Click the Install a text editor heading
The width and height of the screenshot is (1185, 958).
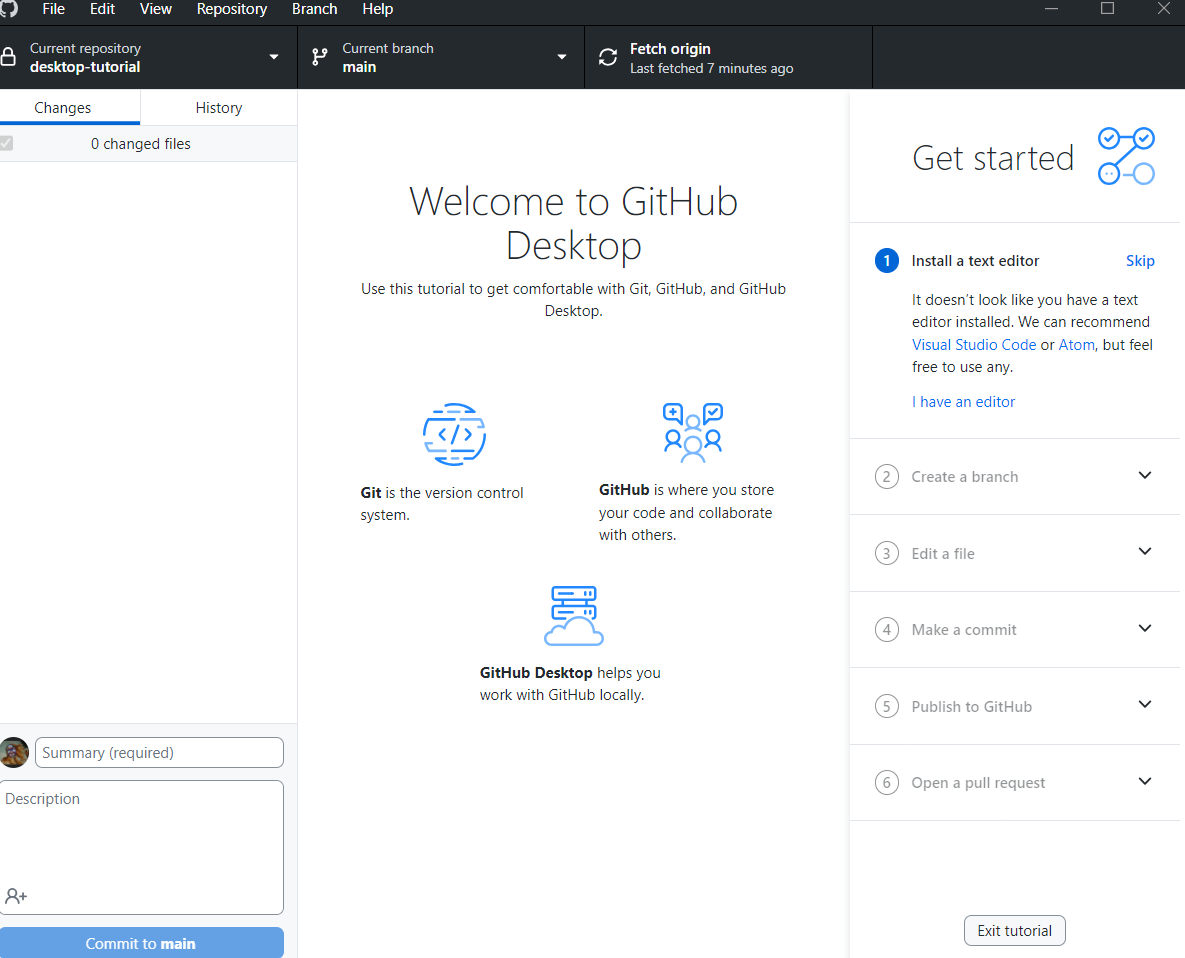pyautogui.click(x=975, y=261)
